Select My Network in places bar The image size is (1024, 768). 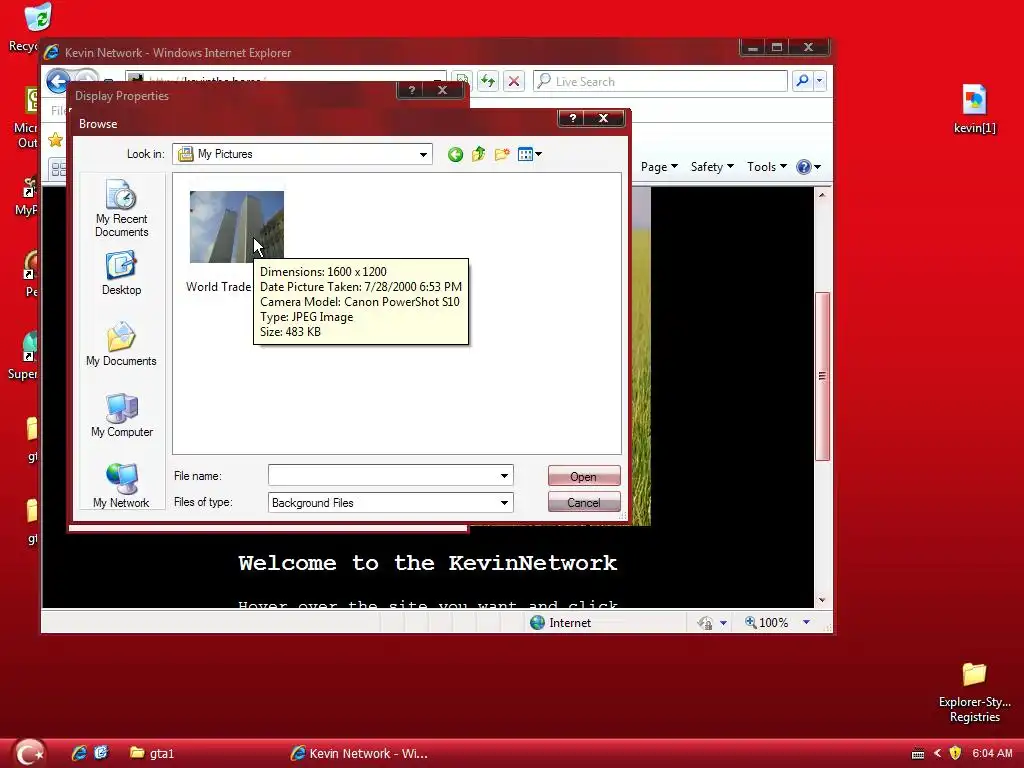[x=121, y=486]
